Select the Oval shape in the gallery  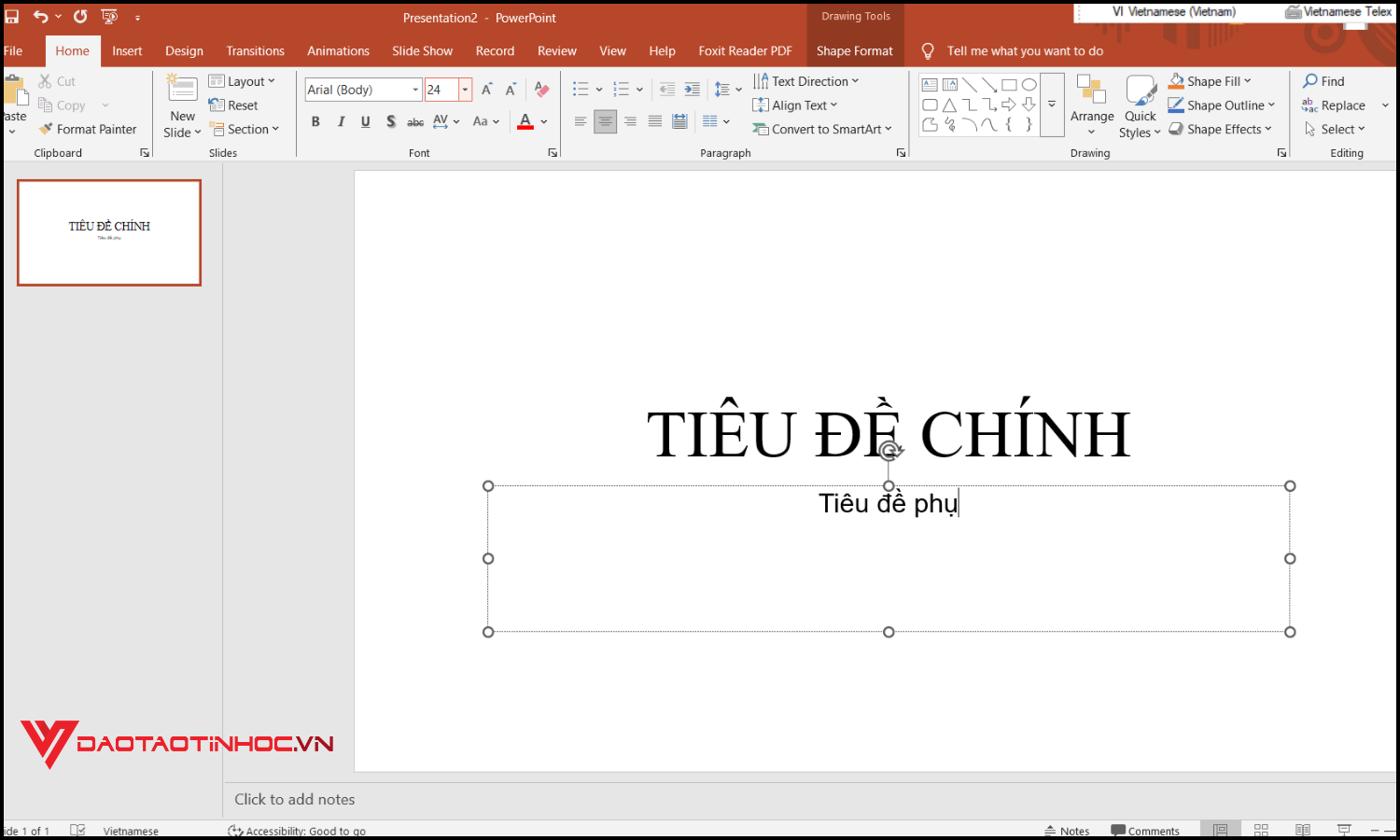click(x=1029, y=83)
